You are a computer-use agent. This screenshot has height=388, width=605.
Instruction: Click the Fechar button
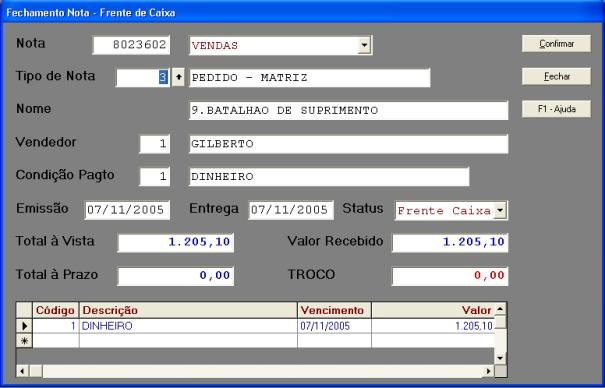[556, 76]
